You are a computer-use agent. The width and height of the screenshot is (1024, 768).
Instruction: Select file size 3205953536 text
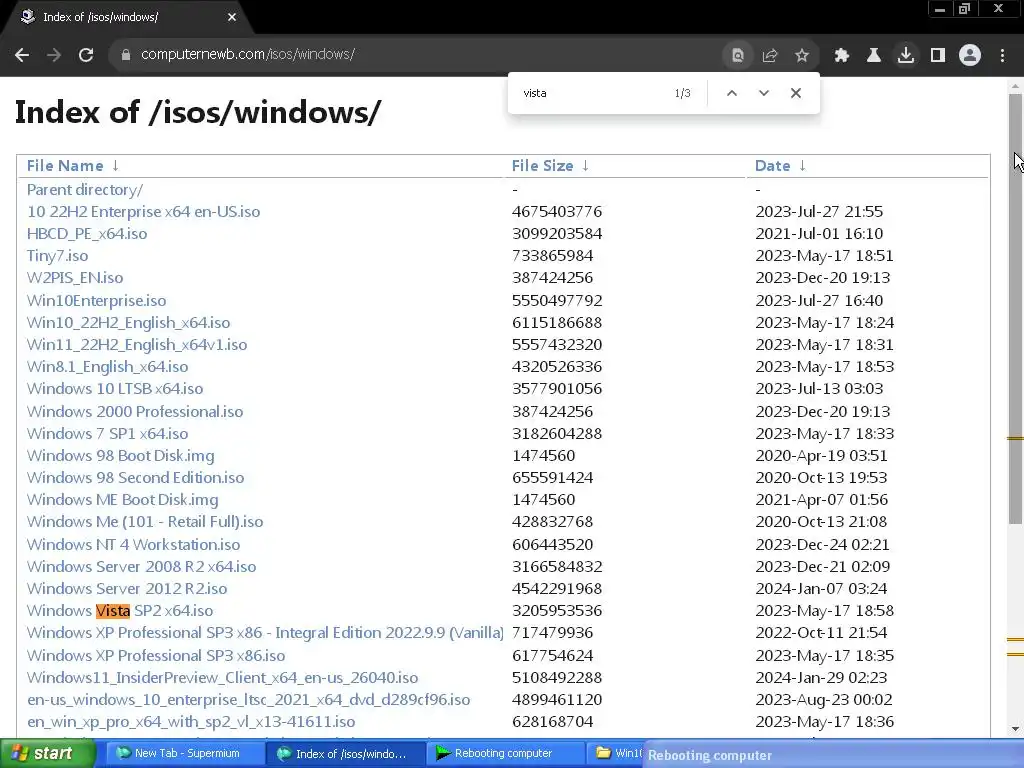click(557, 611)
